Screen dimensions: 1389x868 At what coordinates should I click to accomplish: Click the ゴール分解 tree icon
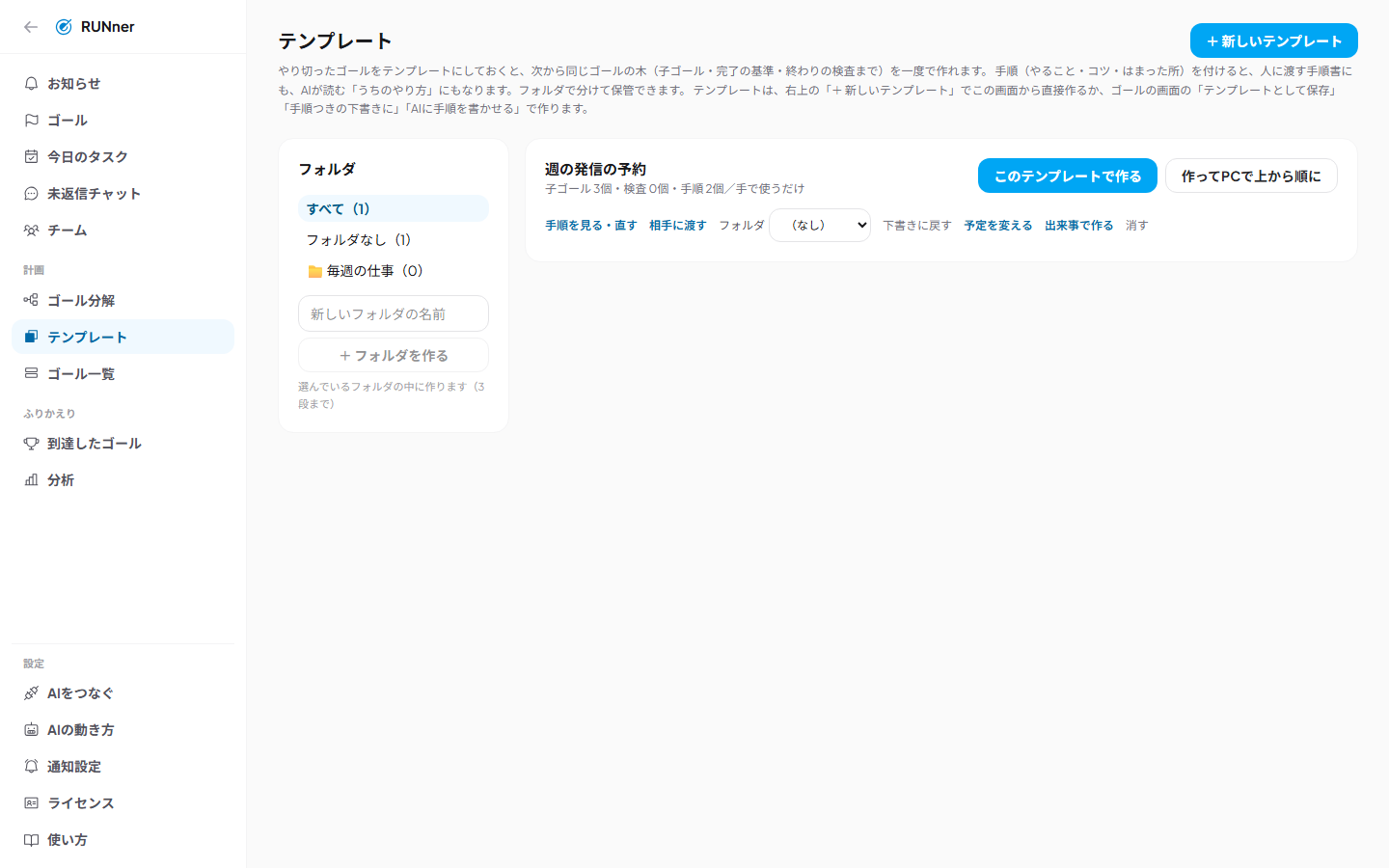[32, 301]
